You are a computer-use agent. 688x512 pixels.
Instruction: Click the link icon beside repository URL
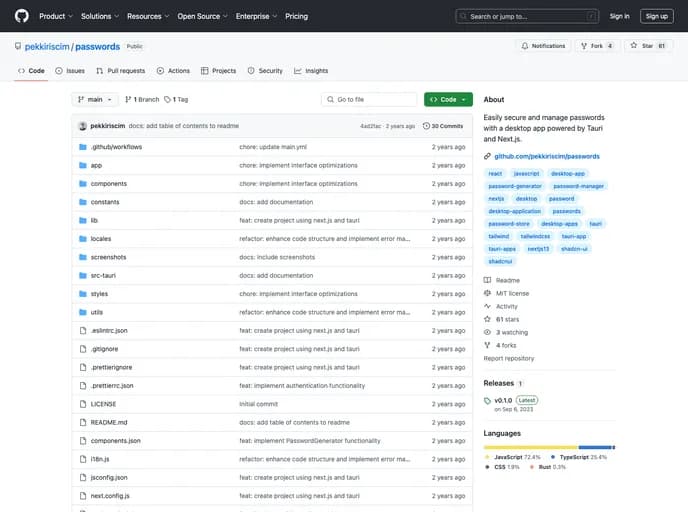coord(487,156)
